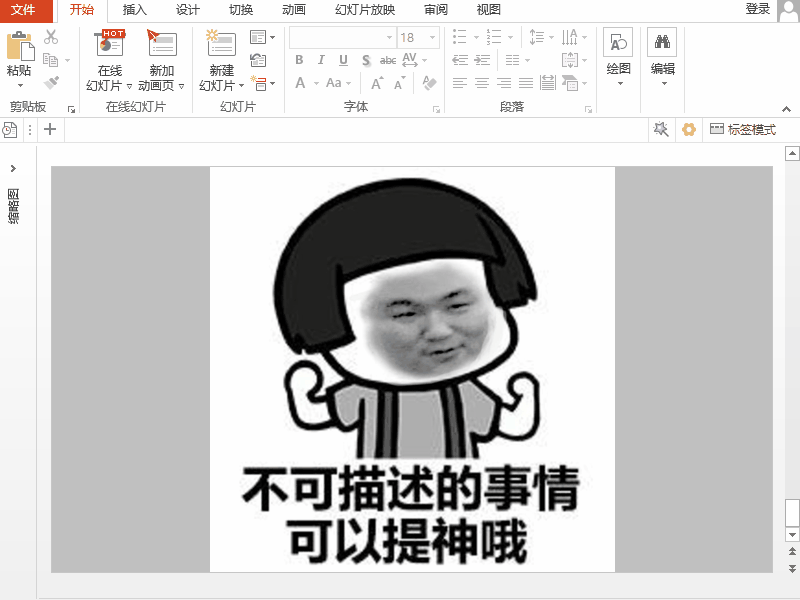This screenshot has height=600, width=800.
Task: Switch to the Animations (动画) tab
Action: click(x=294, y=10)
